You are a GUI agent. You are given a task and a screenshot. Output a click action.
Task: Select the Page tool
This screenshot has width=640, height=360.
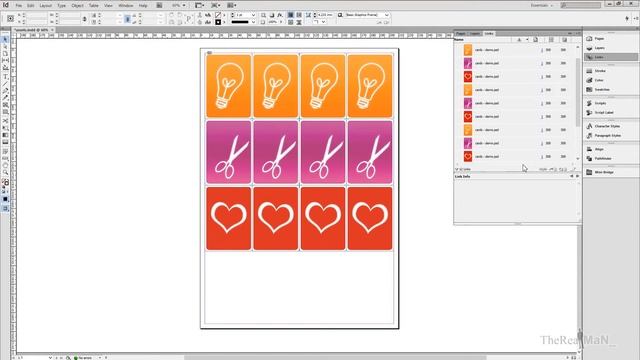tap(5, 53)
